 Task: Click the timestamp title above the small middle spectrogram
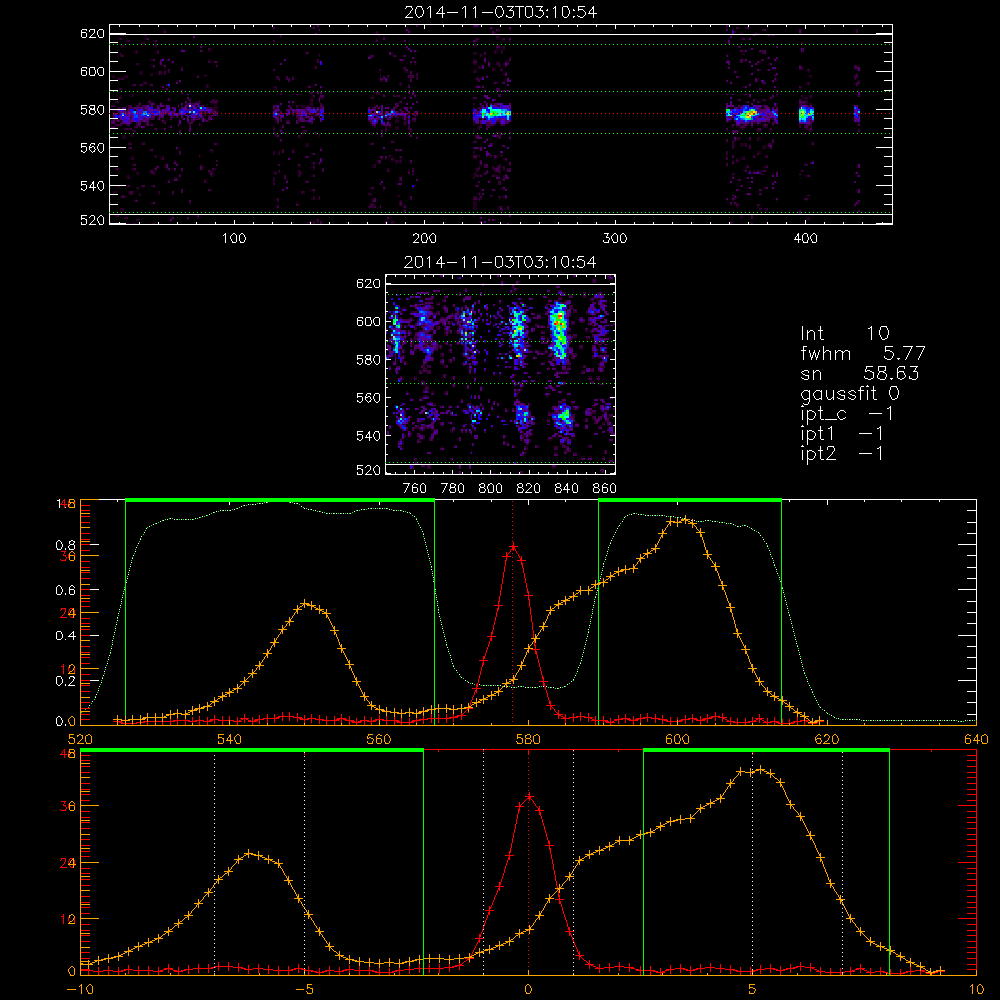[500, 262]
